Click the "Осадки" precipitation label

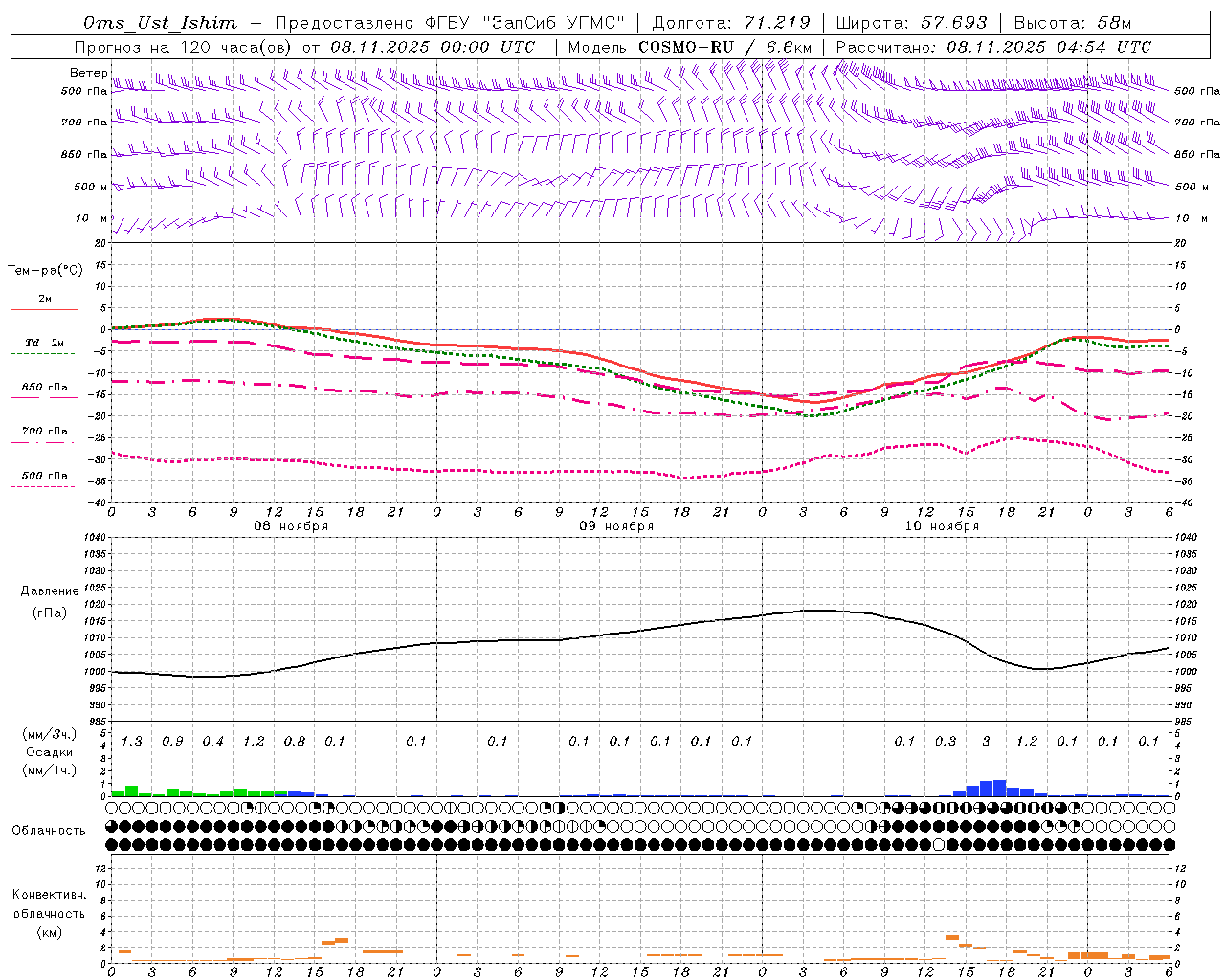50,752
